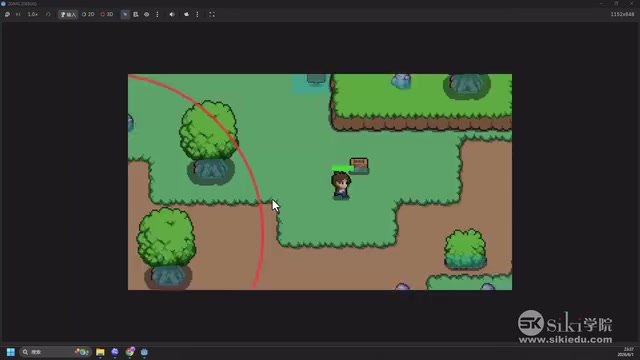Click the player character sprite
This screenshot has height=360, width=640.
point(341,186)
